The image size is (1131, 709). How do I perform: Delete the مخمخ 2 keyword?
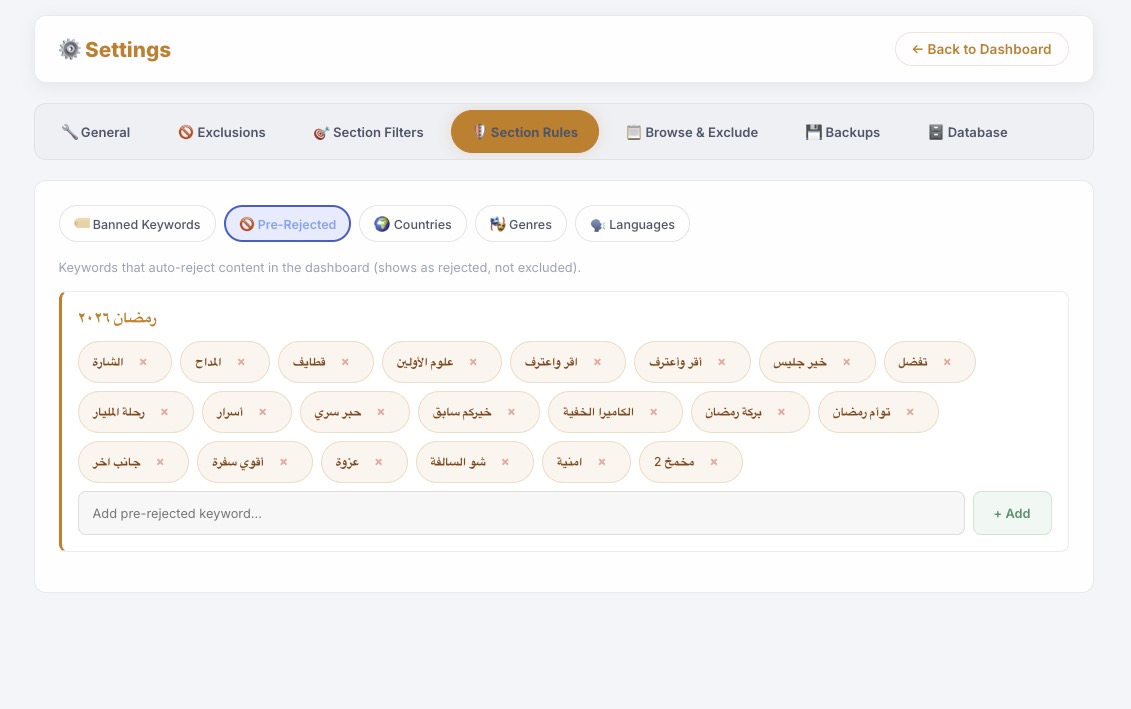tap(713, 462)
